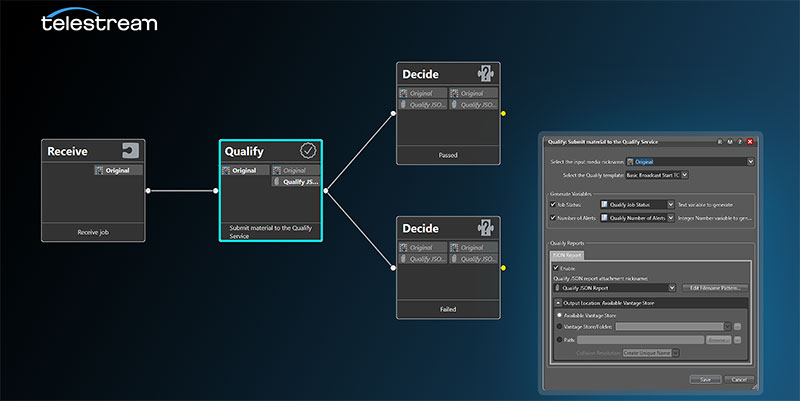Click the Edit Filename Pattern button
Screen dimensions: 800x401
tap(717, 288)
